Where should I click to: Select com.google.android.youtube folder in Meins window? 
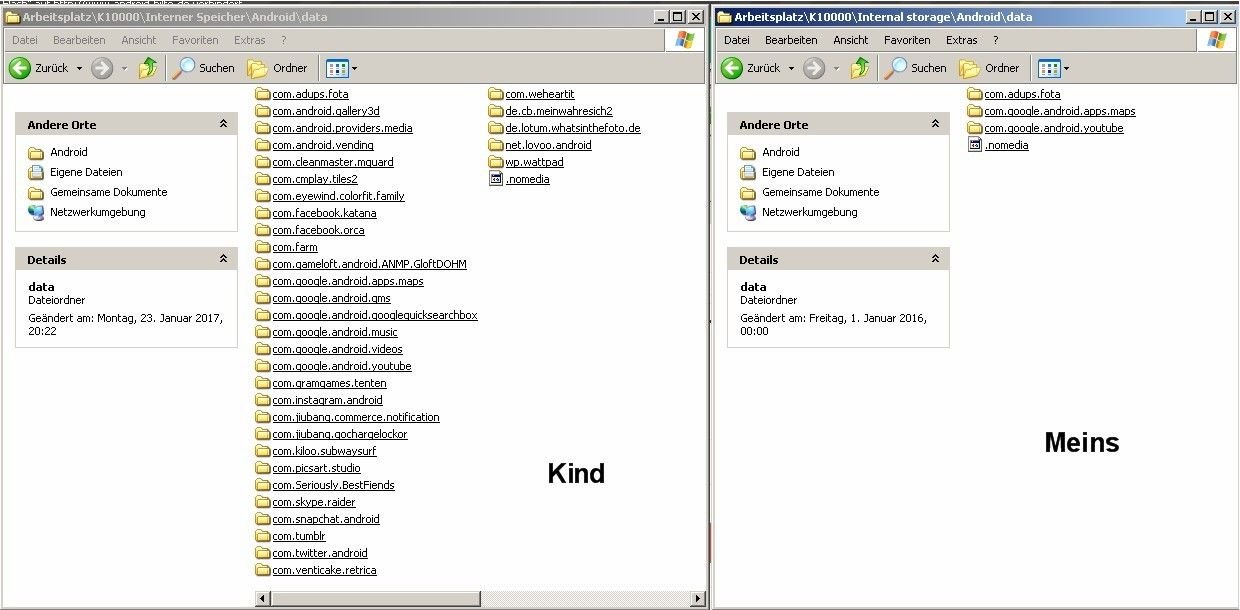coord(1045,128)
